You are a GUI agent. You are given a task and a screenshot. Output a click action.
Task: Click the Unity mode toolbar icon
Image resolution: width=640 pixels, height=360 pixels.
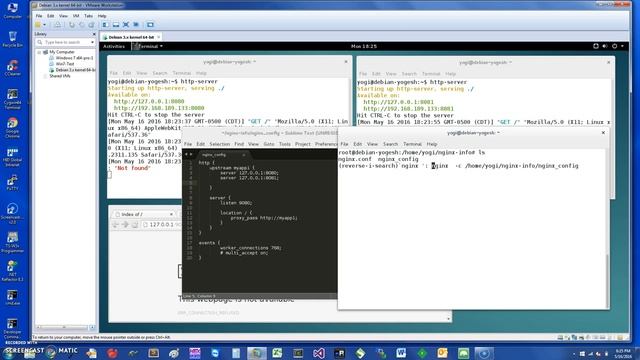pyautogui.click(x=136, y=25)
